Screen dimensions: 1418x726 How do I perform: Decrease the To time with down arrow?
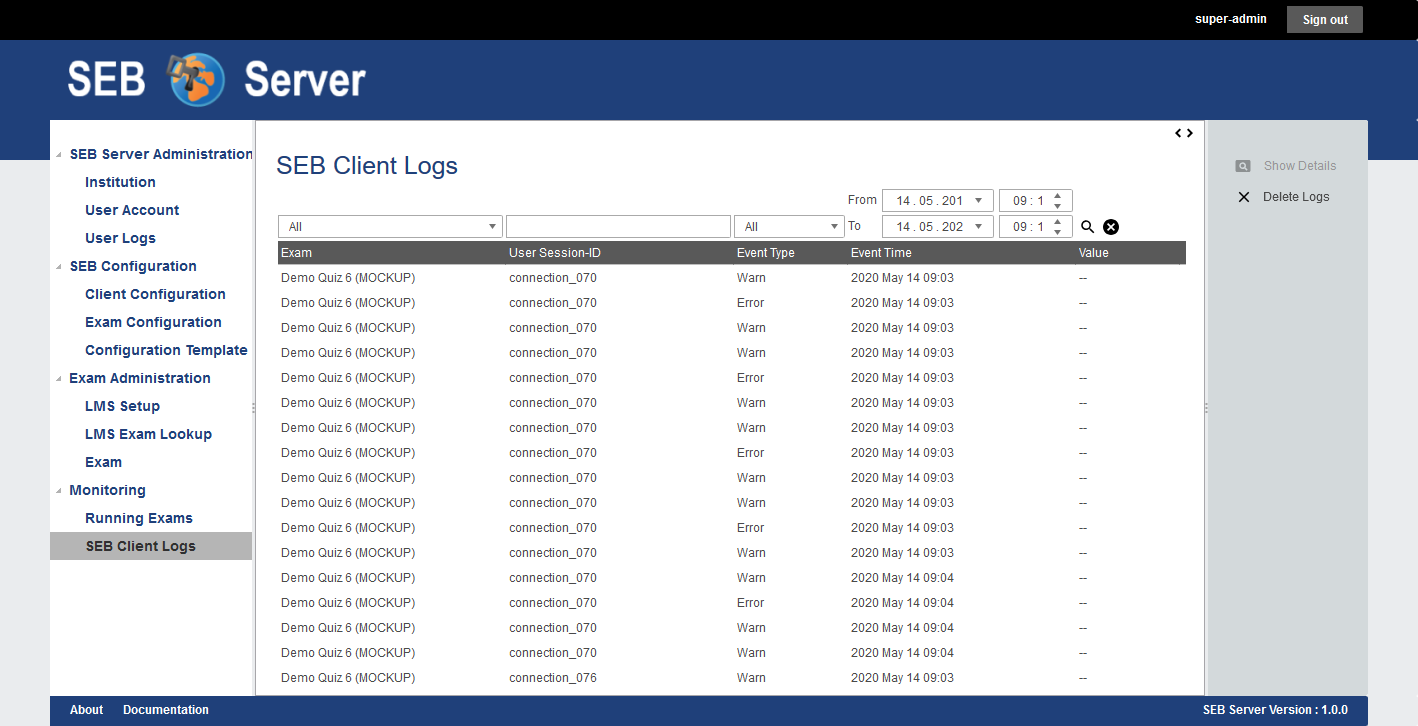click(1058, 232)
